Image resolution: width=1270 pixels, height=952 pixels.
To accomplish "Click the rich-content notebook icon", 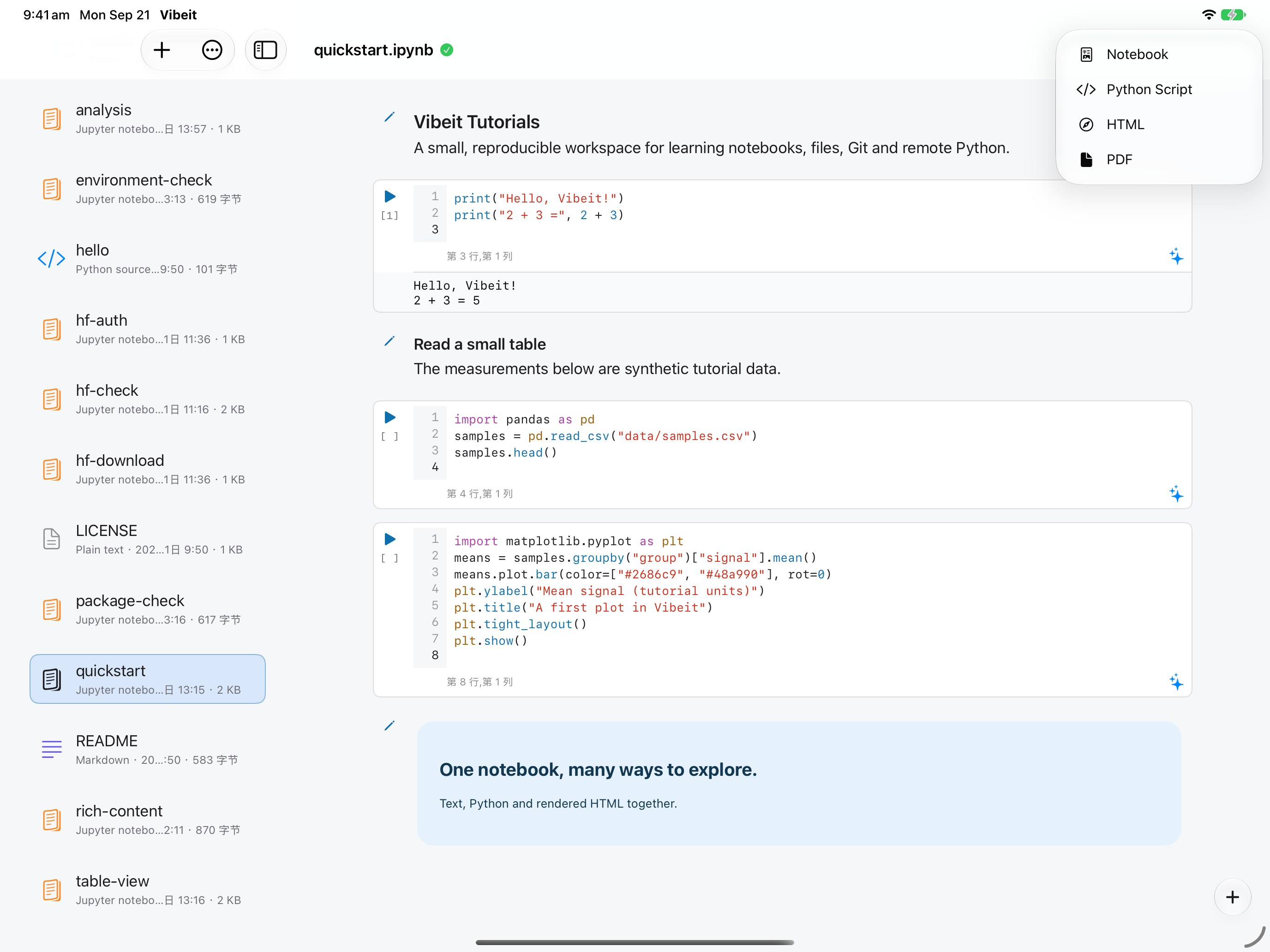I will coord(51,820).
